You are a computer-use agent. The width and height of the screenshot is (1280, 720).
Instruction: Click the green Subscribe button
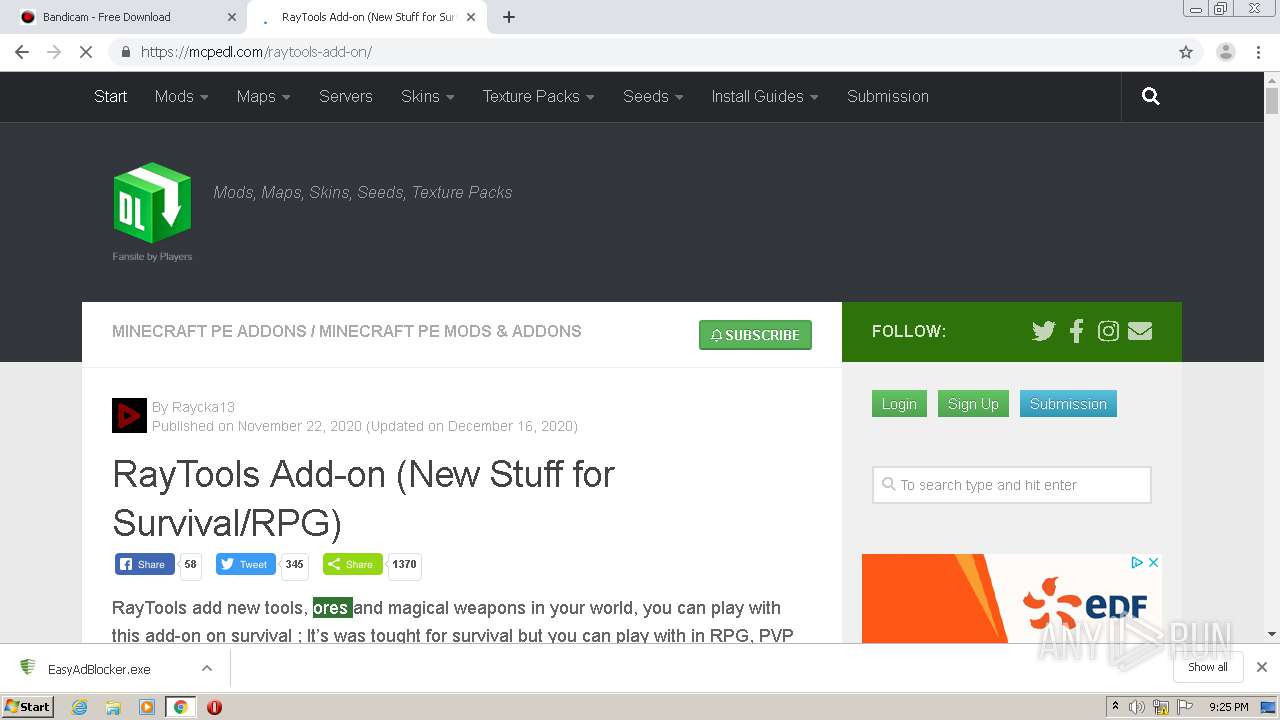pos(755,335)
